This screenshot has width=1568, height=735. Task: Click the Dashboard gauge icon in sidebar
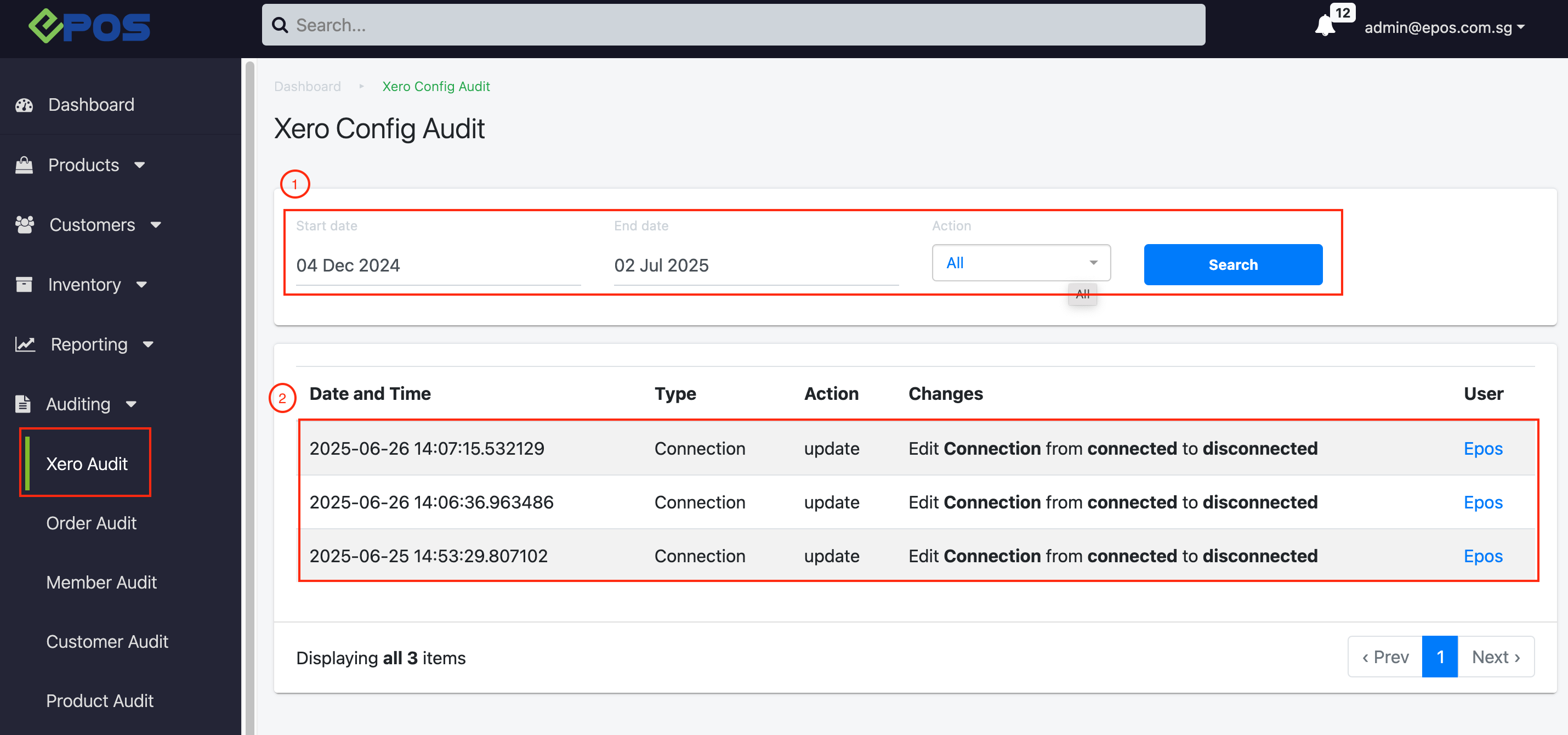coord(24,105)
